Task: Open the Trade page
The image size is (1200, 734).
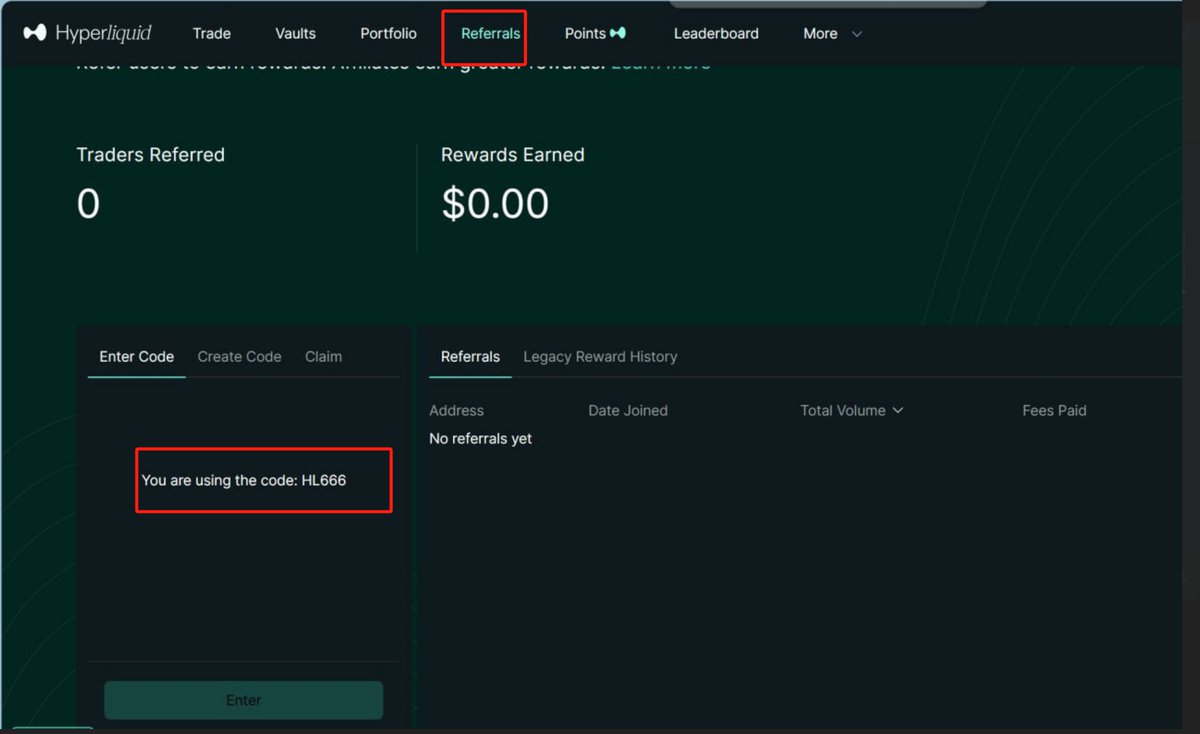Action: (212, 33)
